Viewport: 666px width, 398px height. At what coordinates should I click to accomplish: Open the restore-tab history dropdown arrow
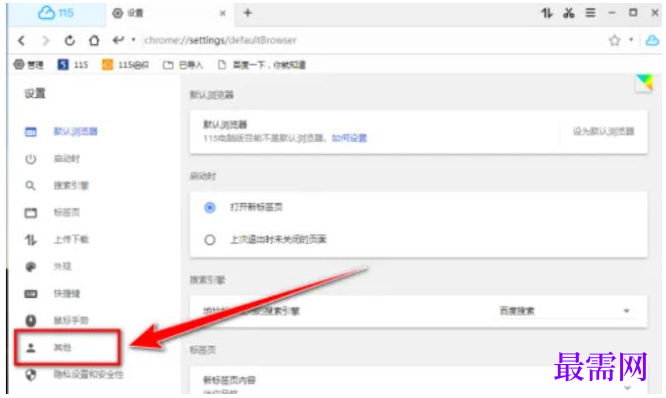[133, 40]
